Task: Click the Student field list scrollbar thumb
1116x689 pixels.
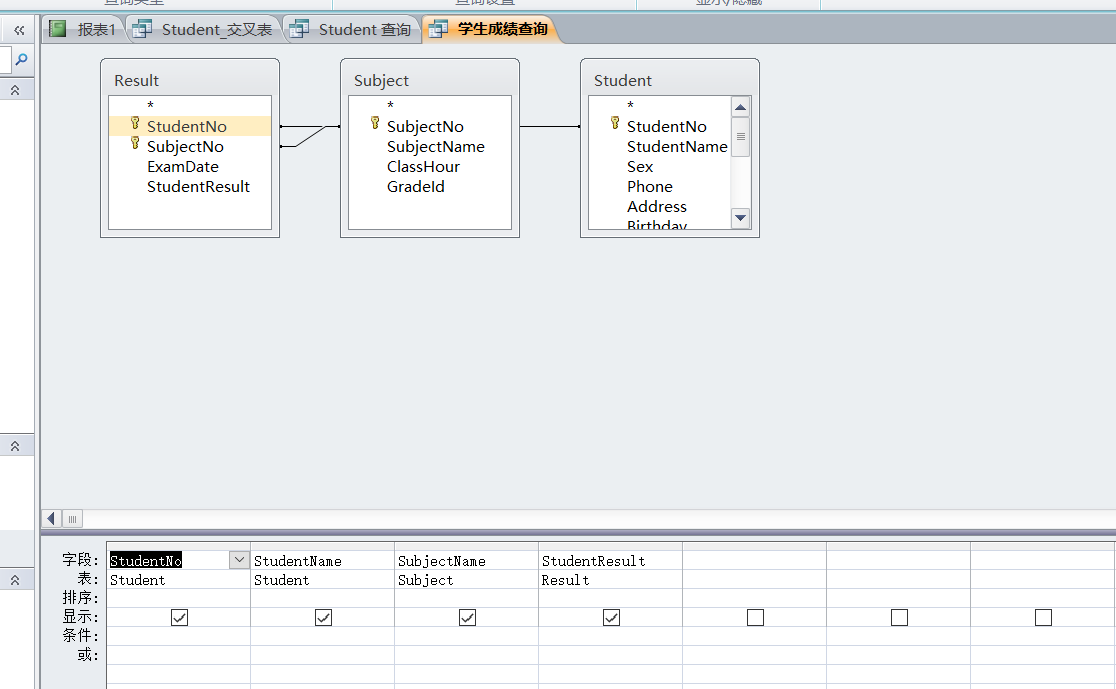Action: point(741,137)
